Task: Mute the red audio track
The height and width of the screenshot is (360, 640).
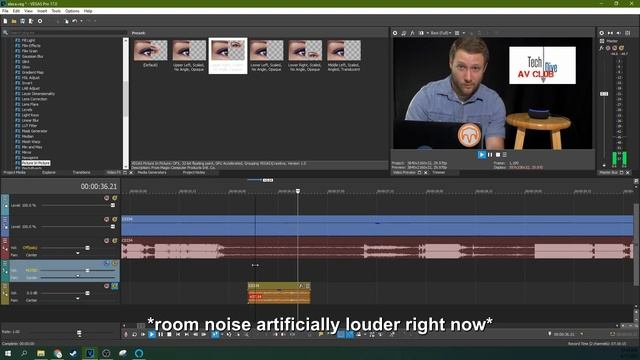Action: pyautogui.click(x=107, y=241)
